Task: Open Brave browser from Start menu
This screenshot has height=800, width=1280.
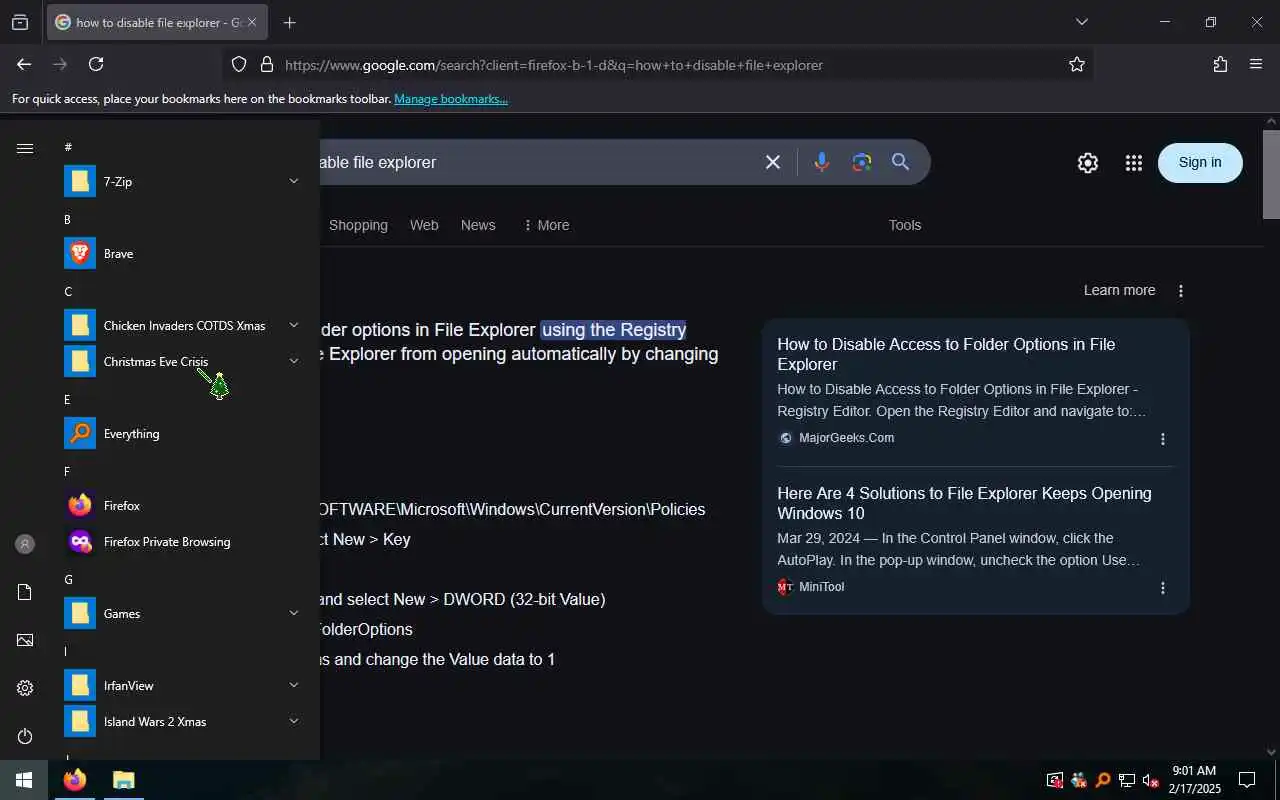Action: pos(184,254)
